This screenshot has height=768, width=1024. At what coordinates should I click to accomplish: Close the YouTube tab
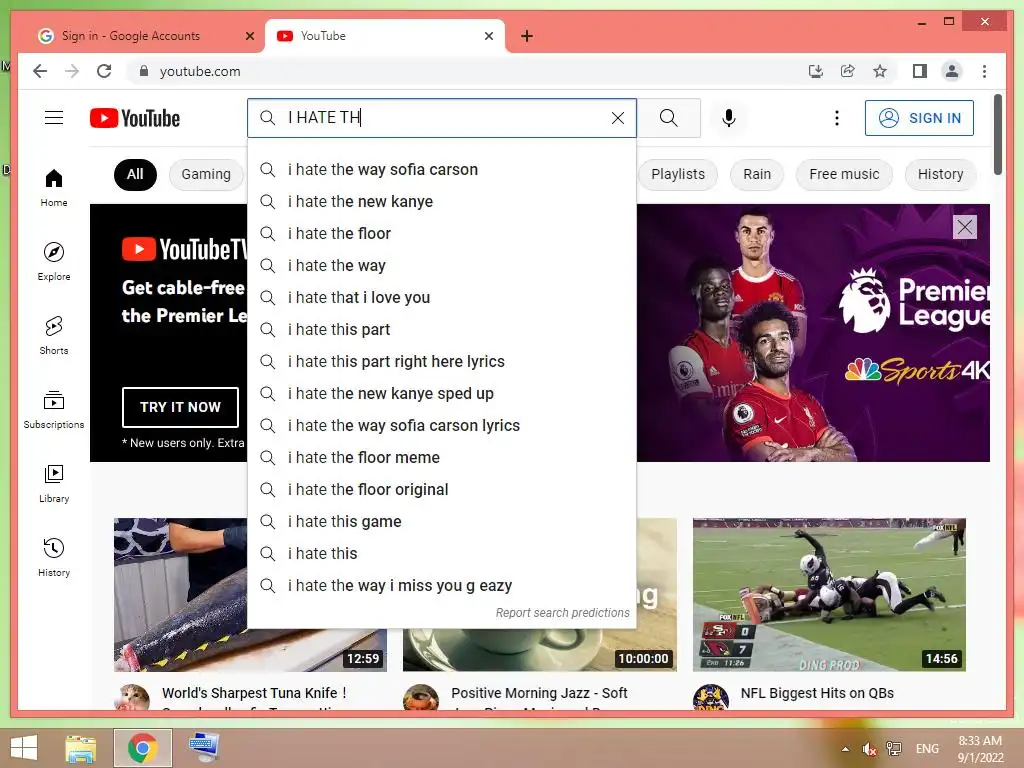pos(488,36)
